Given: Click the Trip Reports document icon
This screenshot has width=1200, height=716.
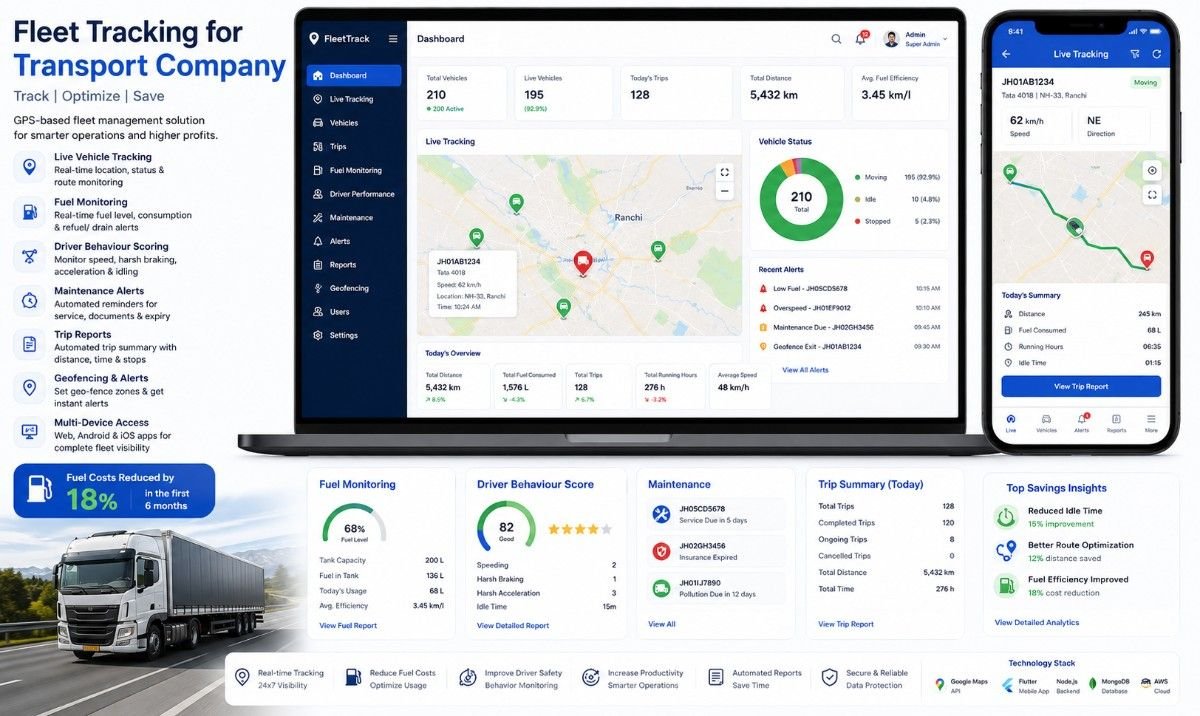Looking at the screenshot, I should coord(29,343).
